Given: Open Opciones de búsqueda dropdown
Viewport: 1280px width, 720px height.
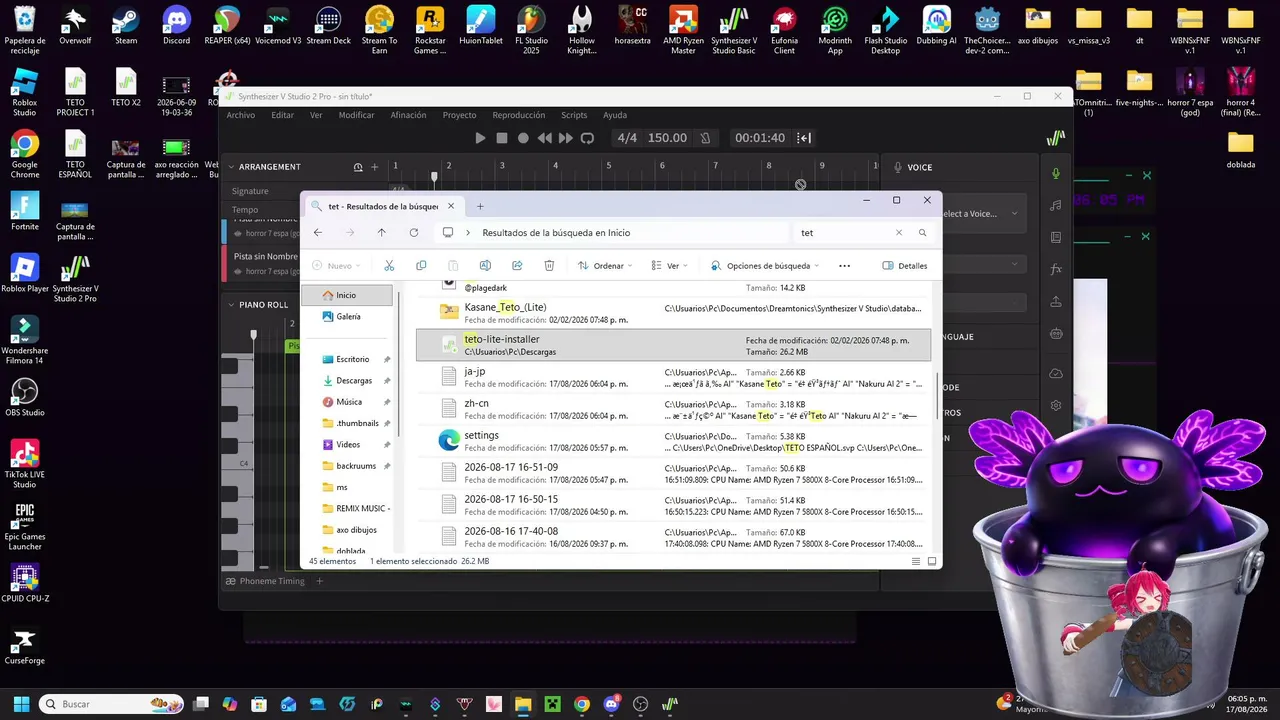Looking at the screenshot, I should click(x=764, y=266).
